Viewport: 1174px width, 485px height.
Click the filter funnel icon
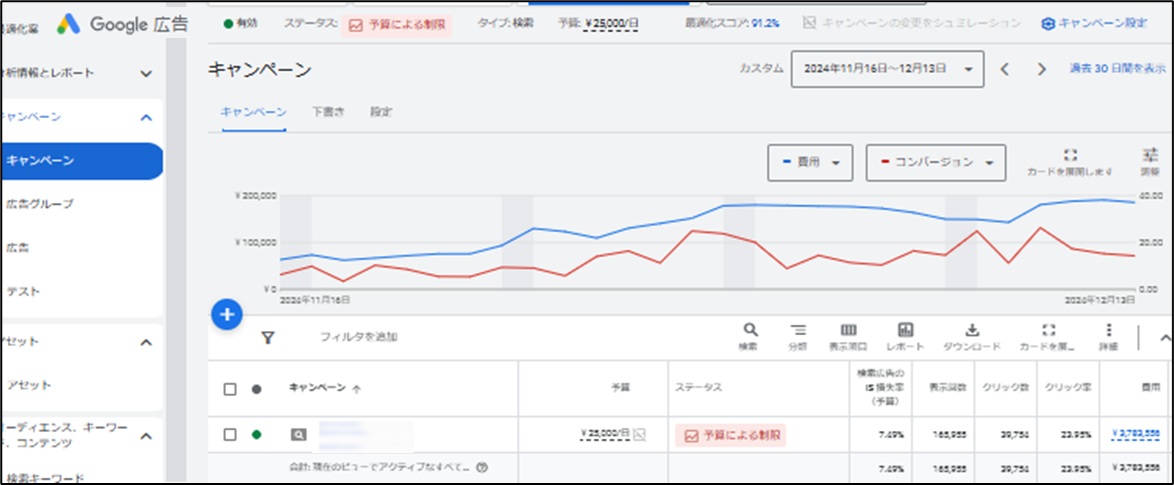pos(268,338)
